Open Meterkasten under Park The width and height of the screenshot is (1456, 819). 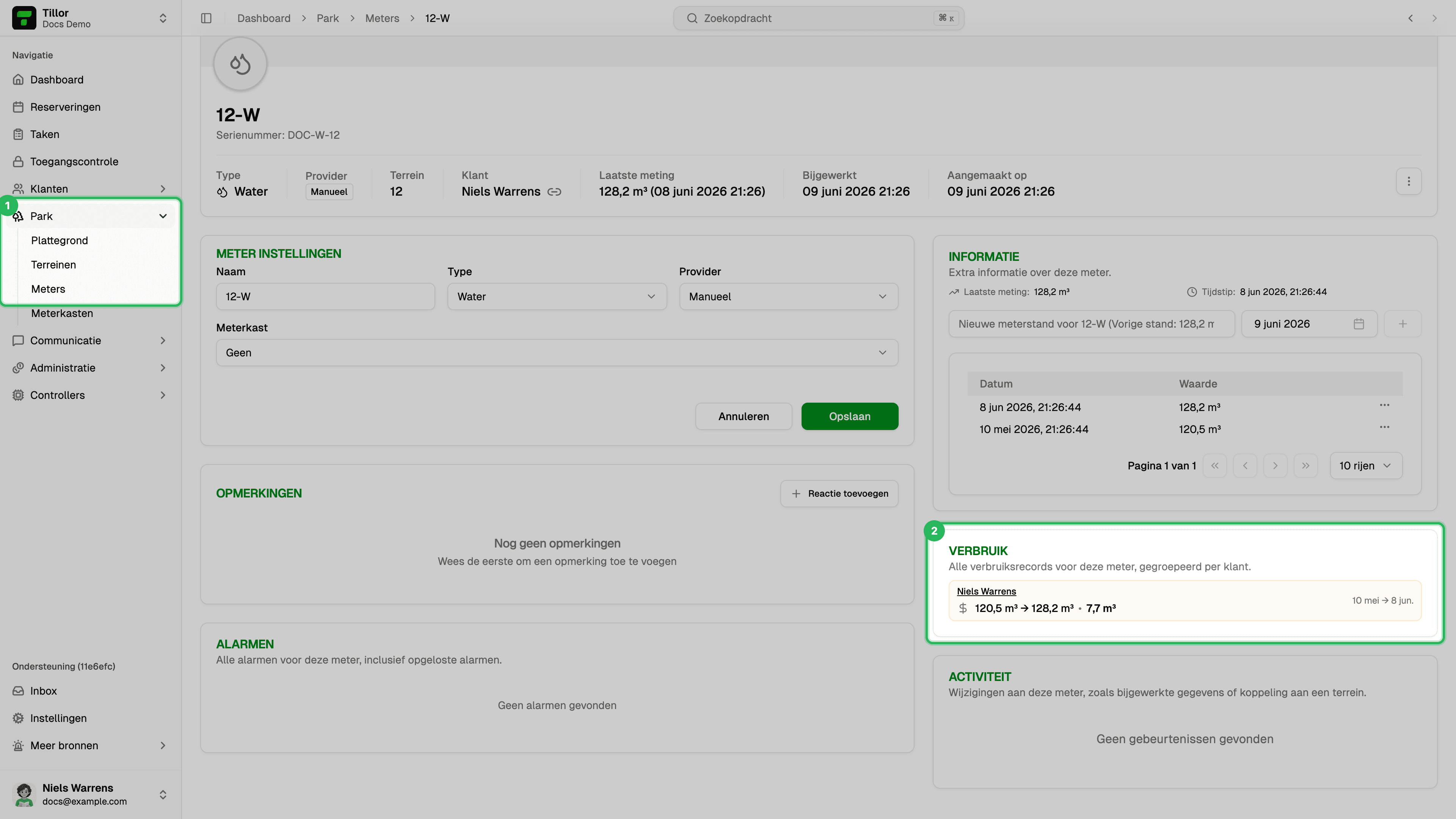tap(61, 313)
